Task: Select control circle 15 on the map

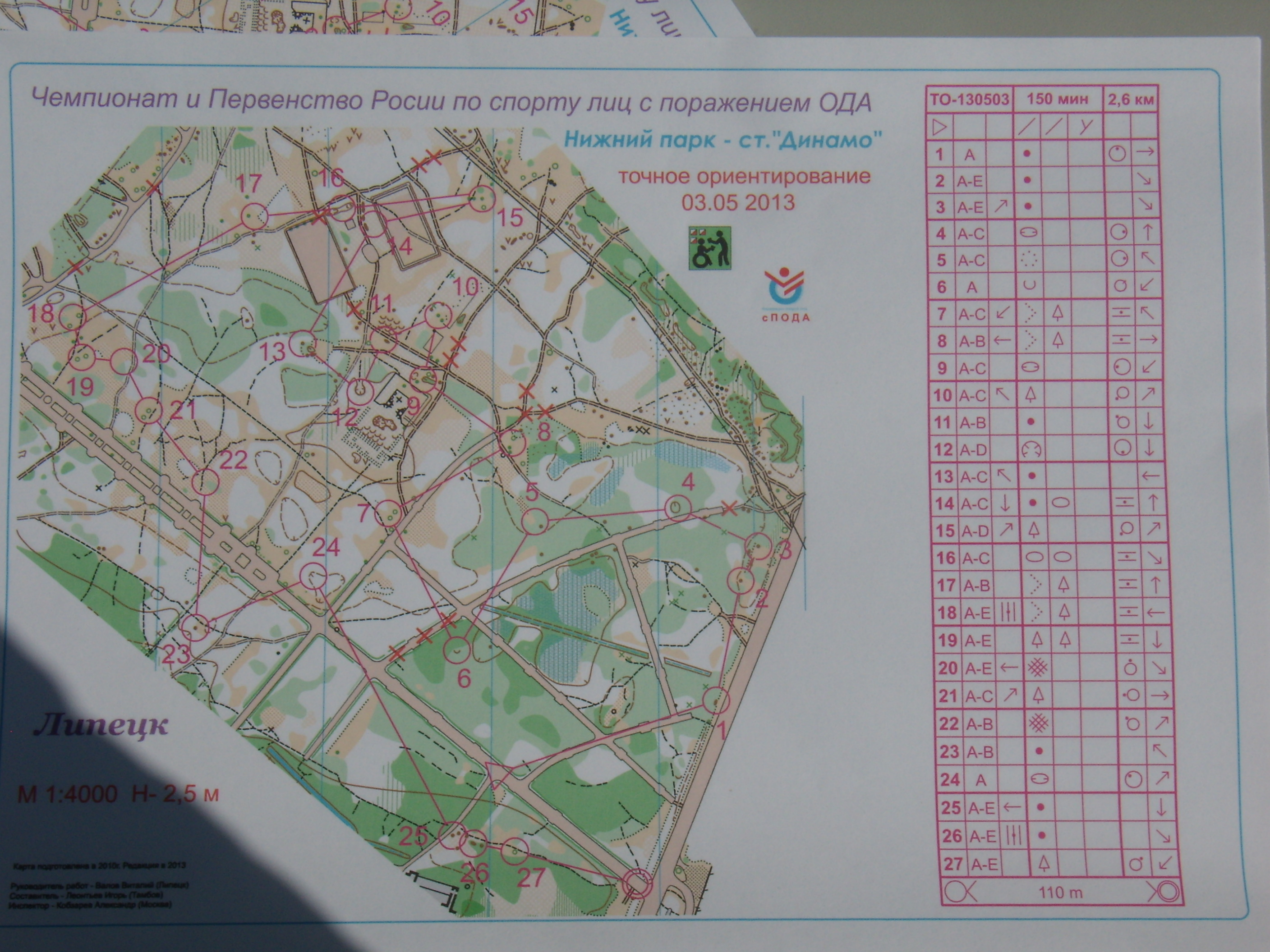Action: pyautogui.click(x=481, y=198)
